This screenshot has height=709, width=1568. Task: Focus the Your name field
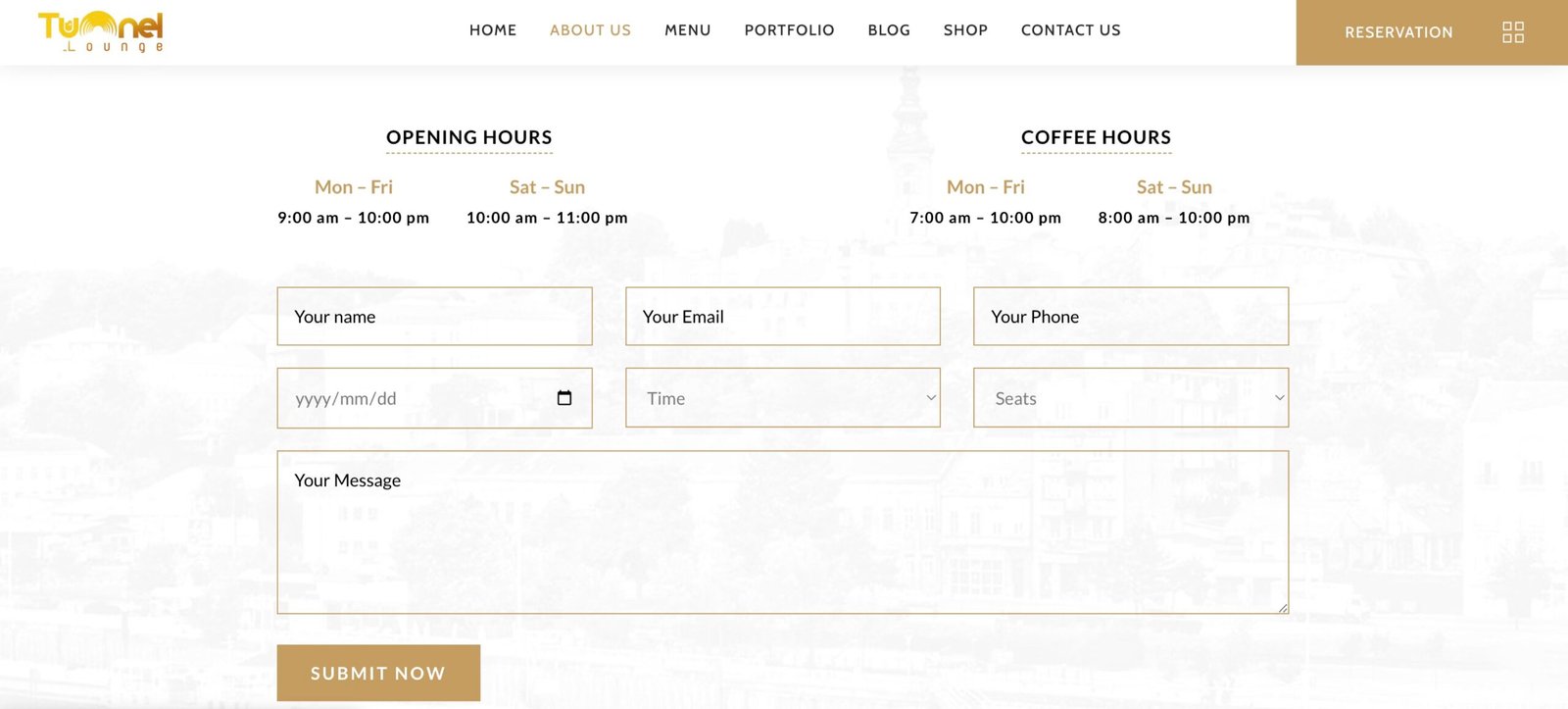pyautogui.click(x=434, y=317)
